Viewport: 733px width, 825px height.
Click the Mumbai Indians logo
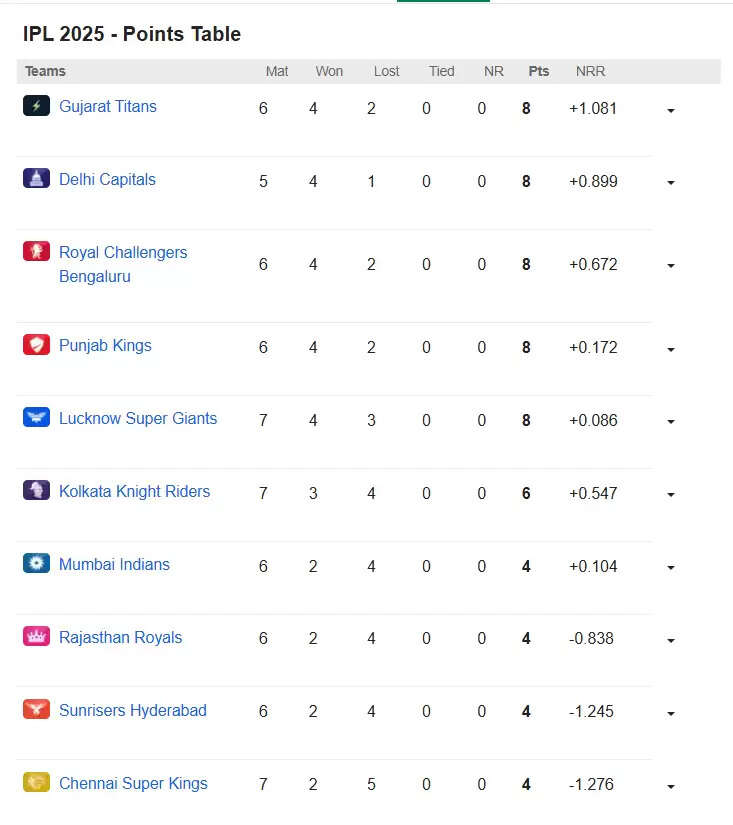tap(36, 564)
